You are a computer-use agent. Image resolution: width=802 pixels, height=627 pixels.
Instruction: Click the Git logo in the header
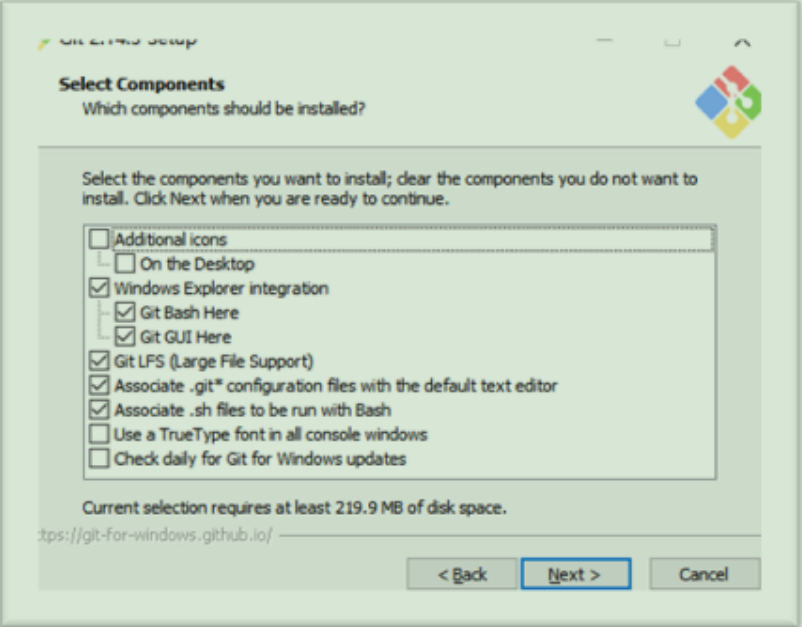point(728,102)
